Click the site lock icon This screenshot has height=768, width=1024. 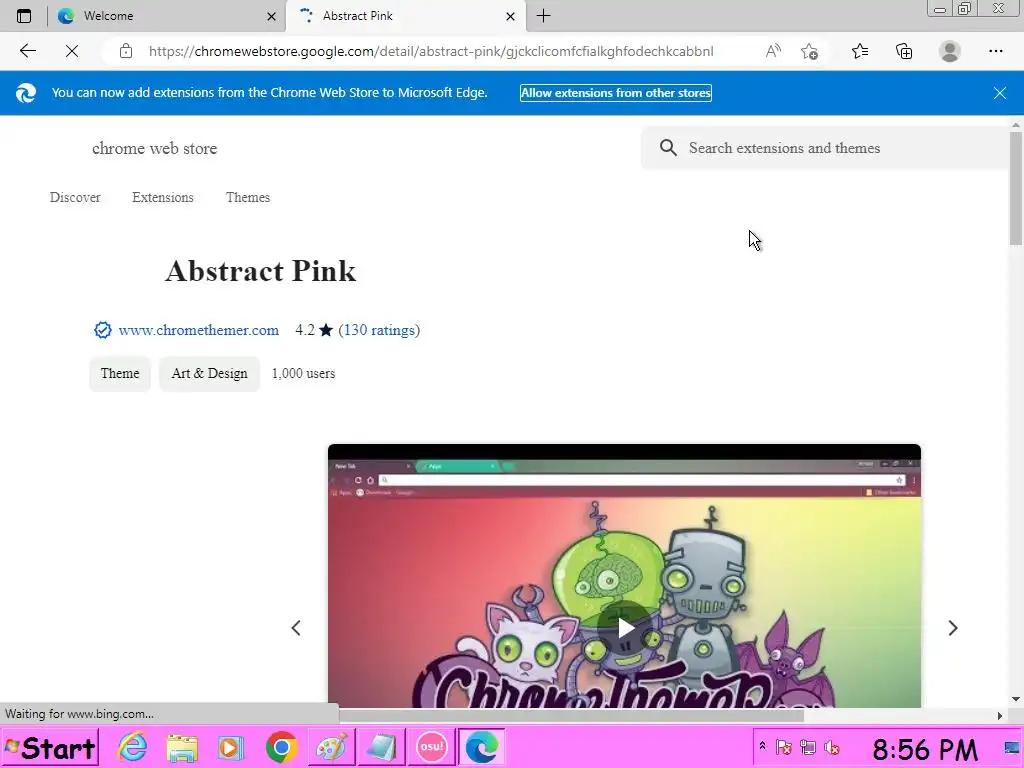click(126, 51)
